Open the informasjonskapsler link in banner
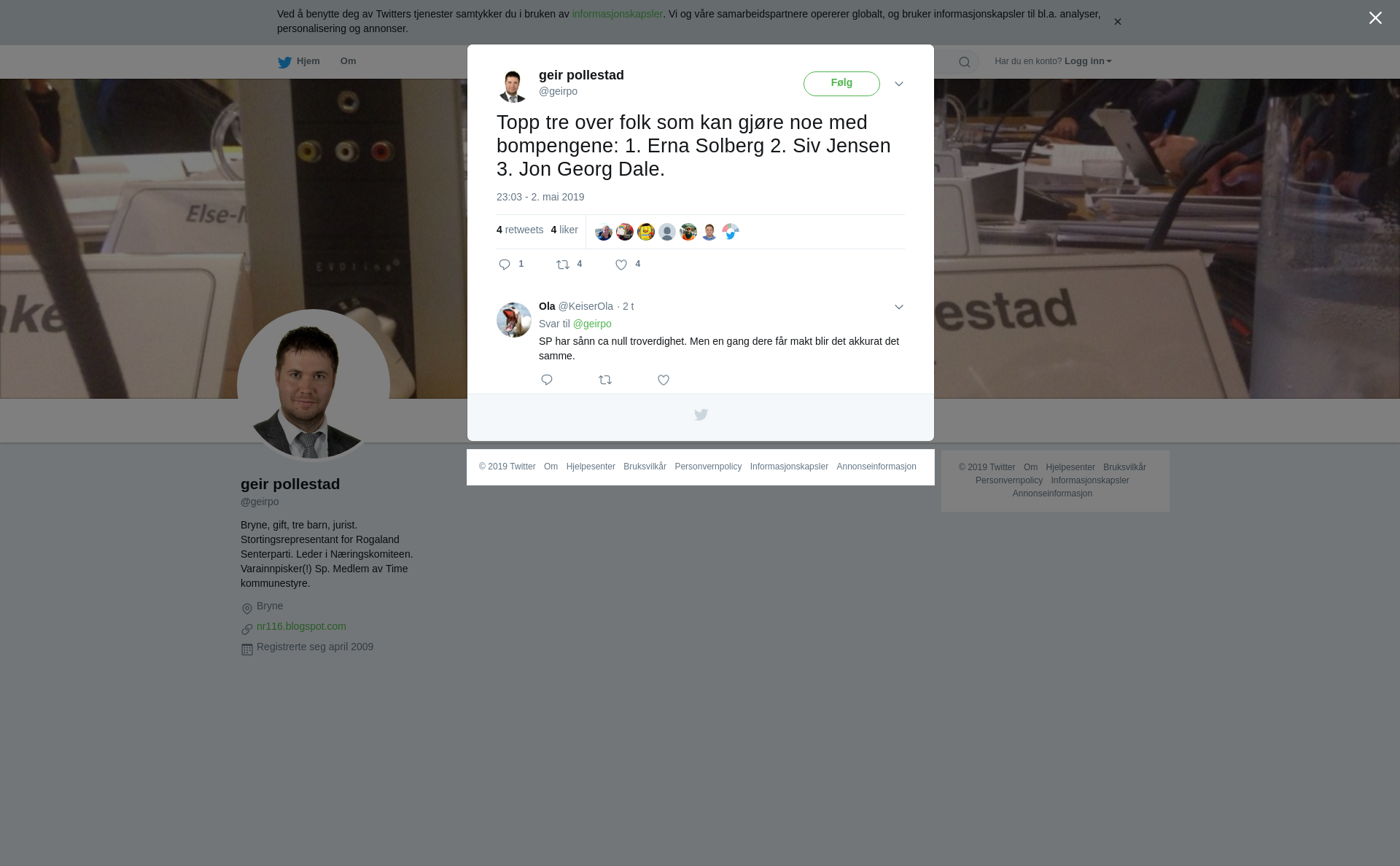The image size is (1400, 866). point(617,14)
